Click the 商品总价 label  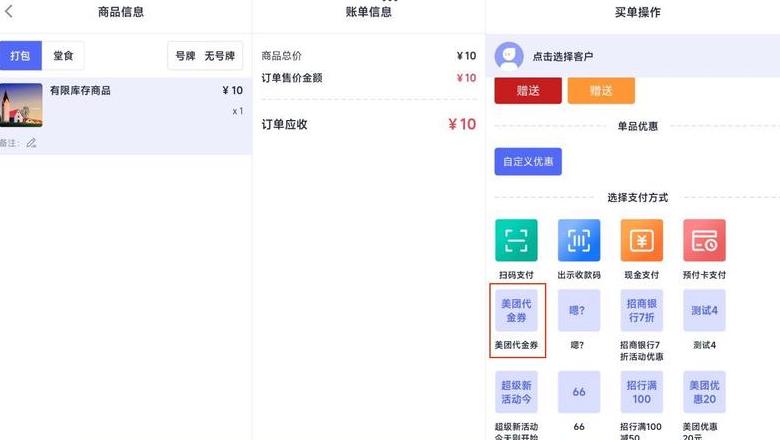[282, 56]
